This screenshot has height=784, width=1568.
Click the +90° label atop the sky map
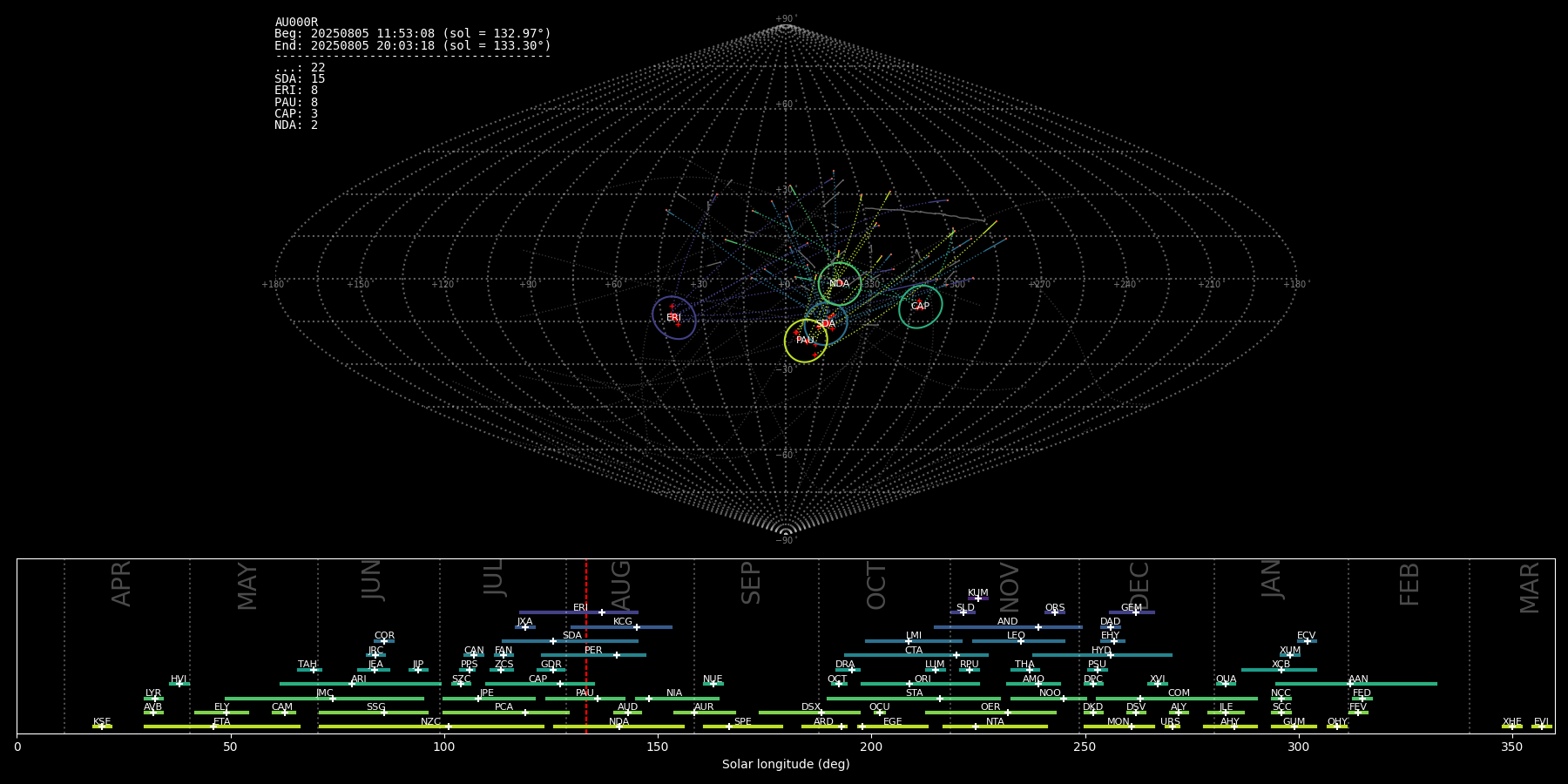click(x=786, y=18)
